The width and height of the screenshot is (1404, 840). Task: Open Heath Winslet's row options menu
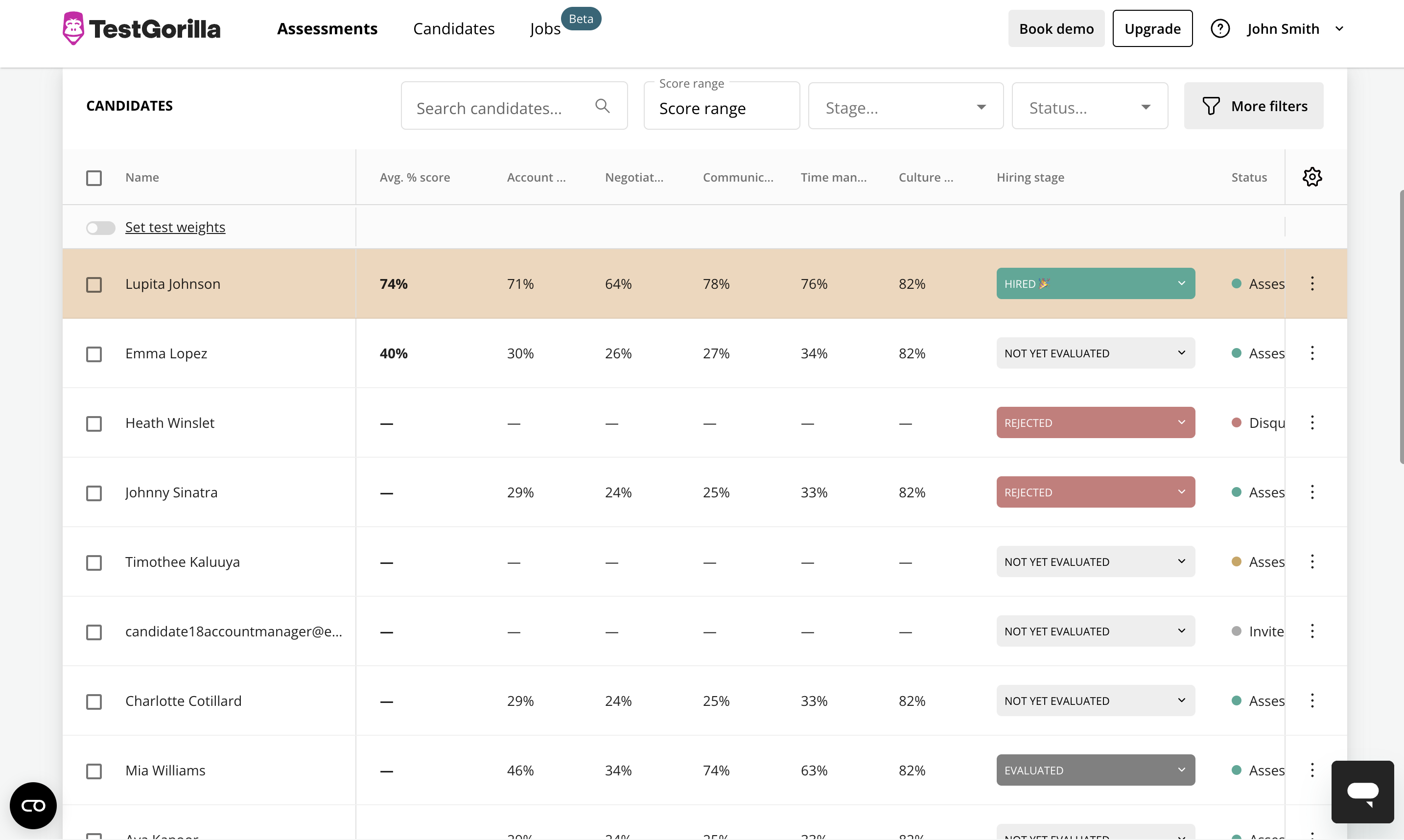1312,423
